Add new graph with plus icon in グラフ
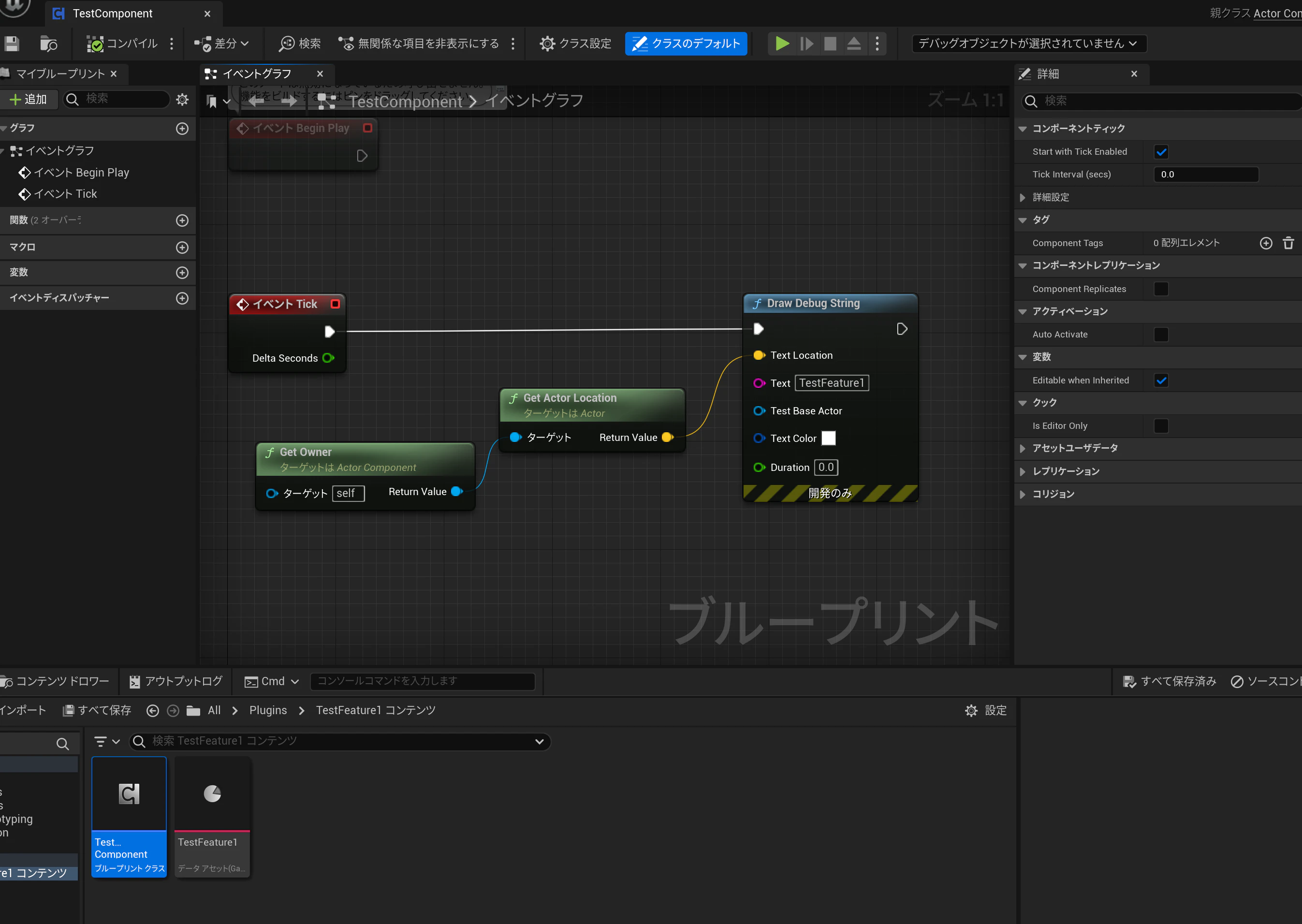Image resolution: width=1302 pixels, height=924 pixels. 182,129
